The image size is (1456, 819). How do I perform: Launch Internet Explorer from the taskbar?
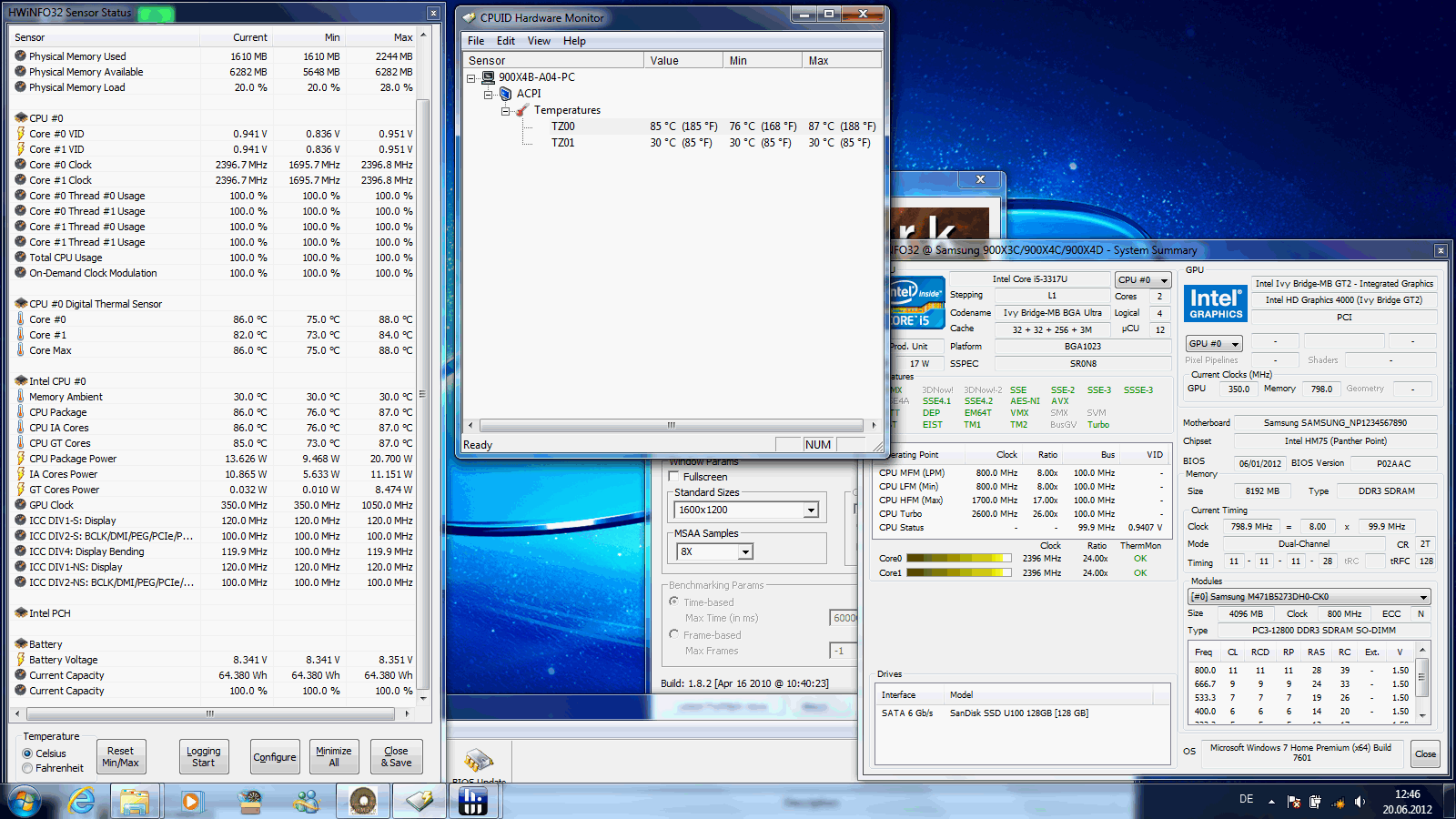coord(82,801)
